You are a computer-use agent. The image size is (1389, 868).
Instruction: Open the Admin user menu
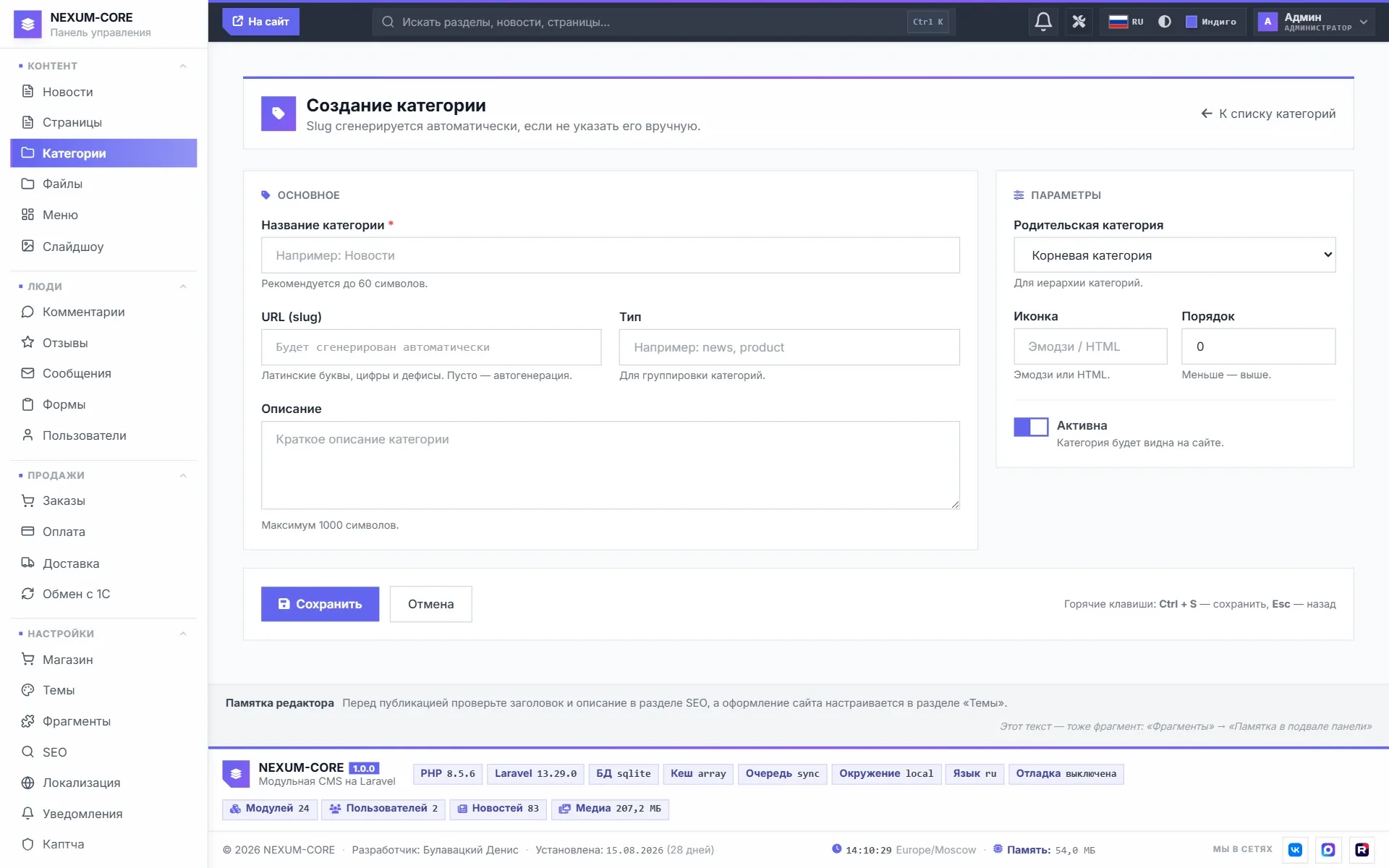pyautogui.click(x=1314, y=22)
